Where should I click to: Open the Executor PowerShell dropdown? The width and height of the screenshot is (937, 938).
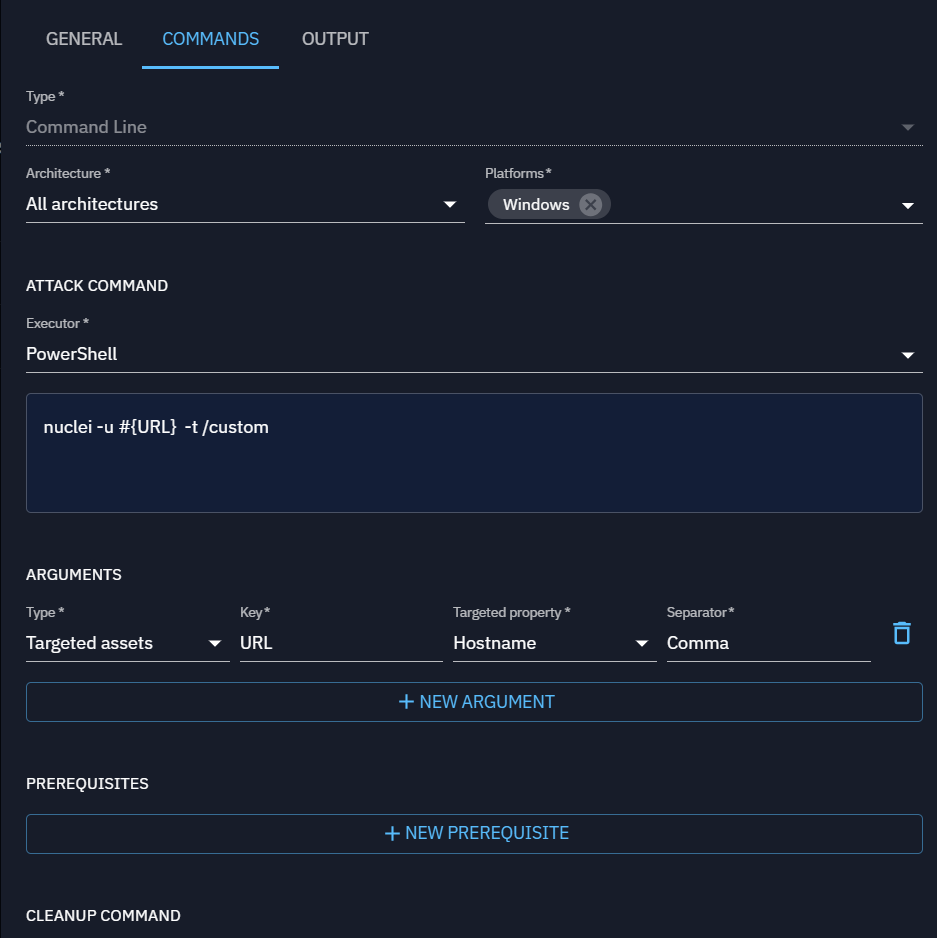tap(907, 355)
